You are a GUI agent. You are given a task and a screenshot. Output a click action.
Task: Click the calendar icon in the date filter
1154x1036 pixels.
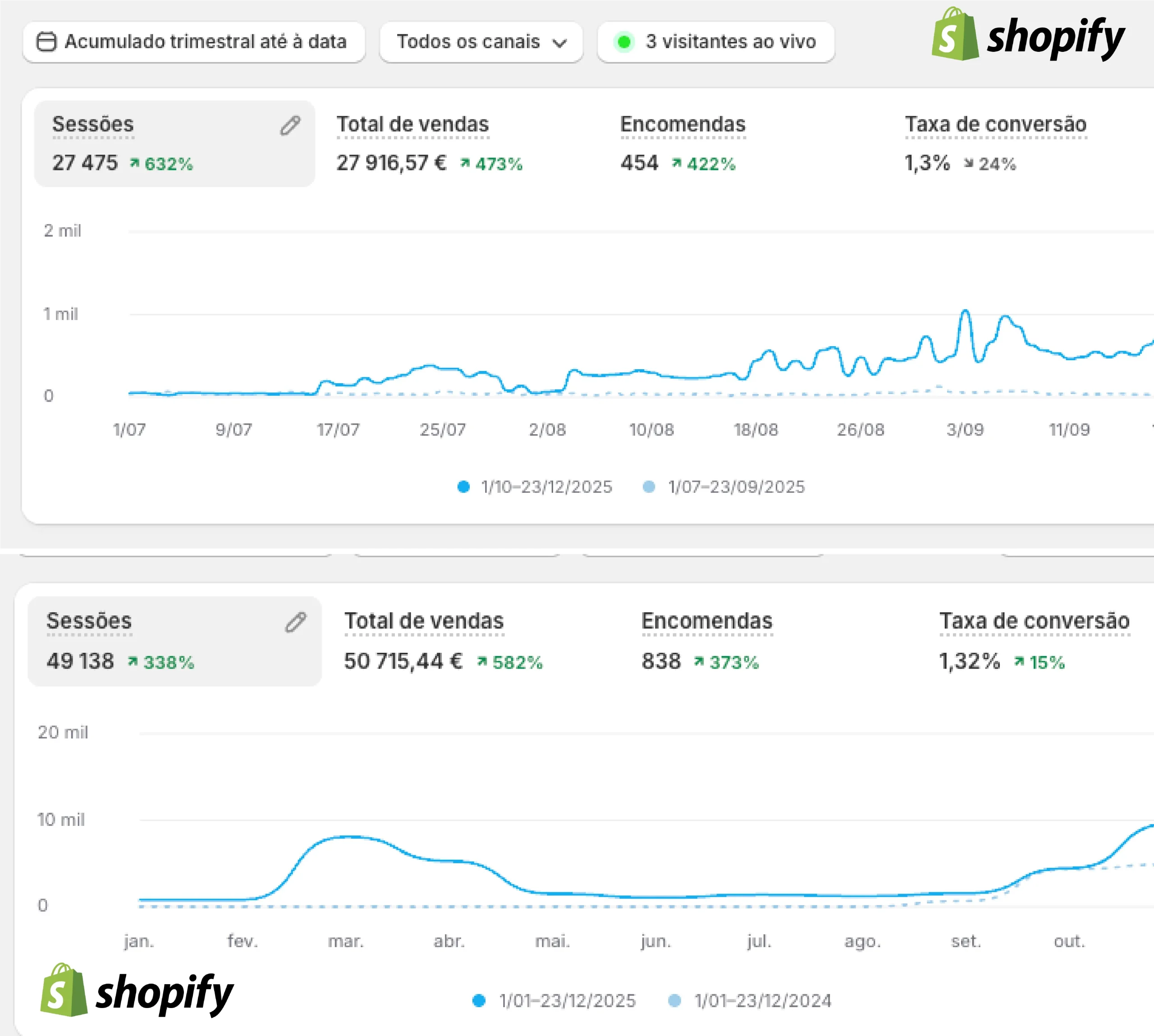coord(46,41)
